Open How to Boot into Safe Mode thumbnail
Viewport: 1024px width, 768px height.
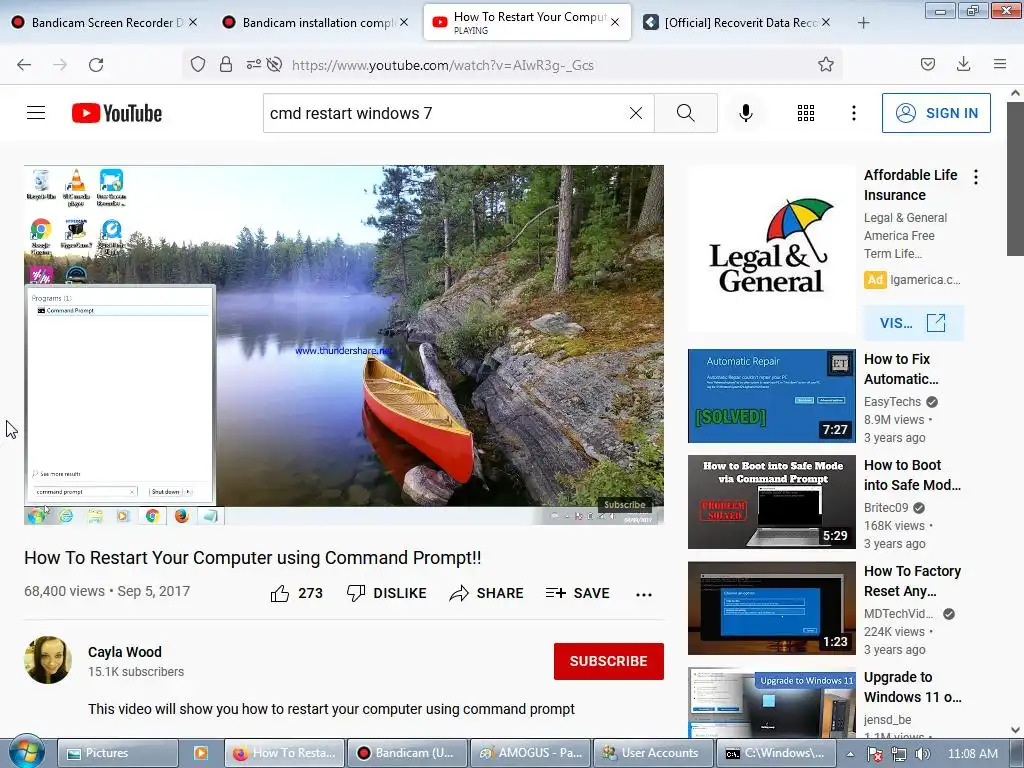click(771, 502)
